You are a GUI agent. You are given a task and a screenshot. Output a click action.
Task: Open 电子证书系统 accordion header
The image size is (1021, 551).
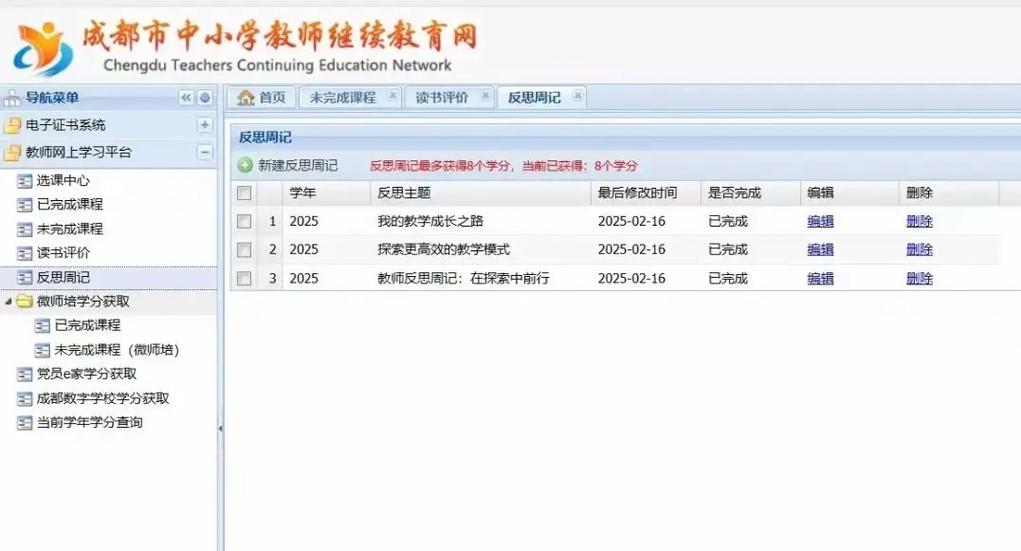coord(108,125)
